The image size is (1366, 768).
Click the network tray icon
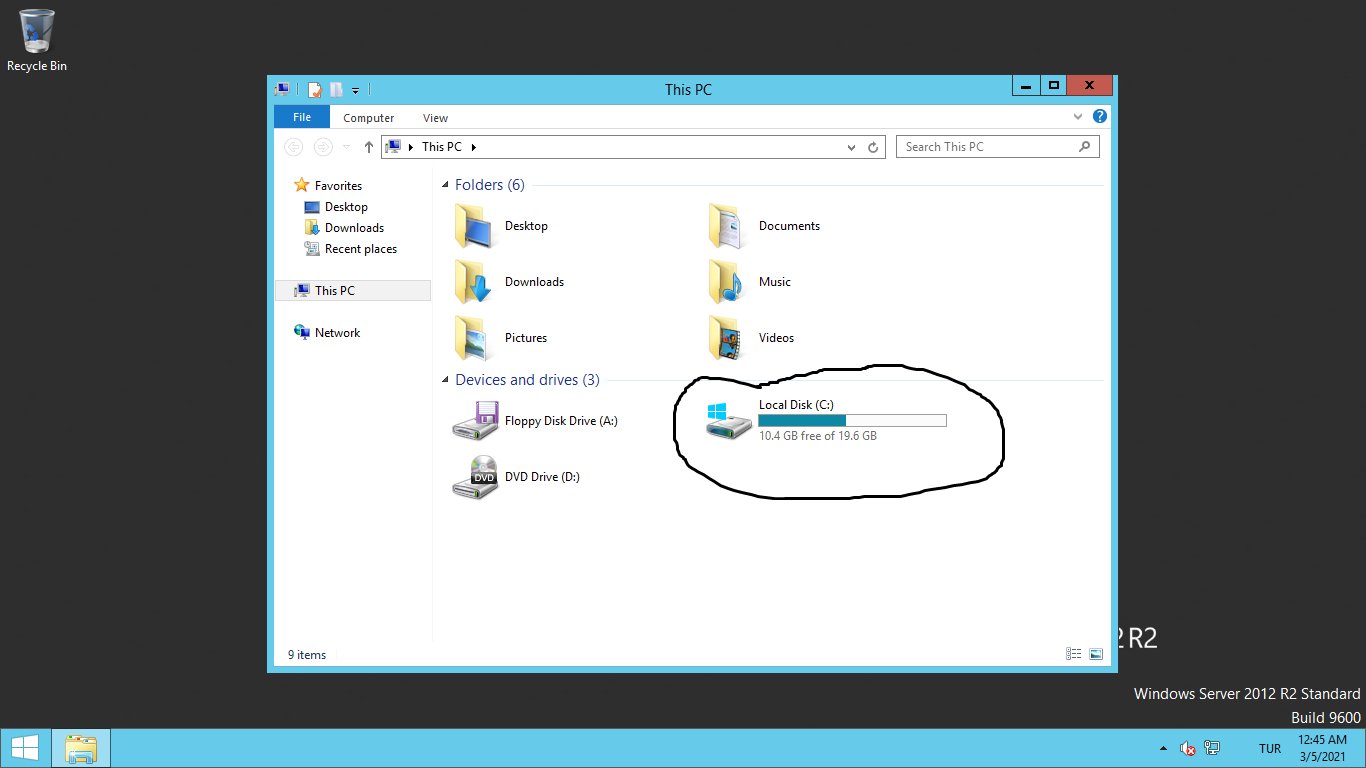click(x=1212, y=748)
